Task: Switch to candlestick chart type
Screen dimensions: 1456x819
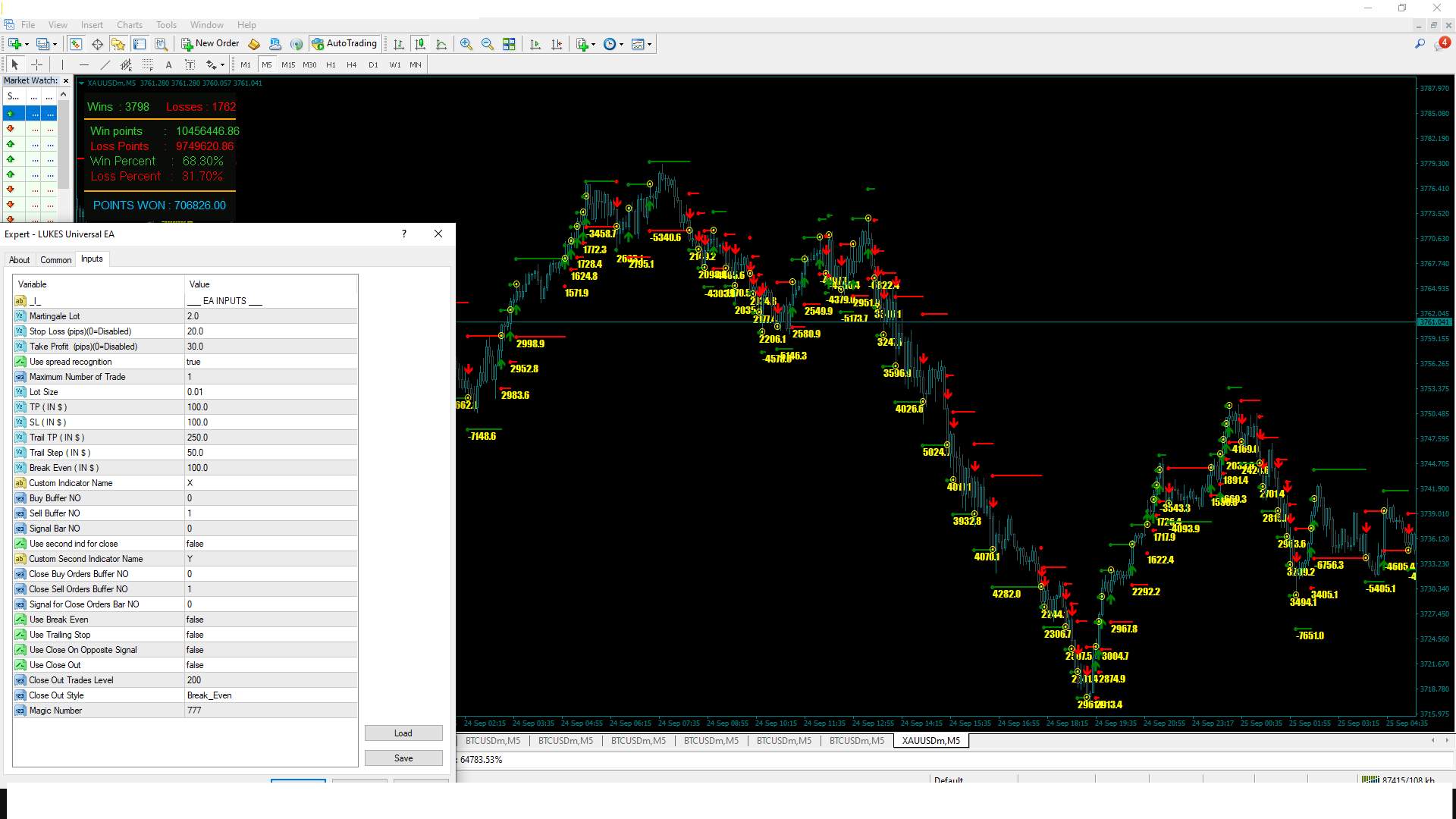Action: (420, 44)
